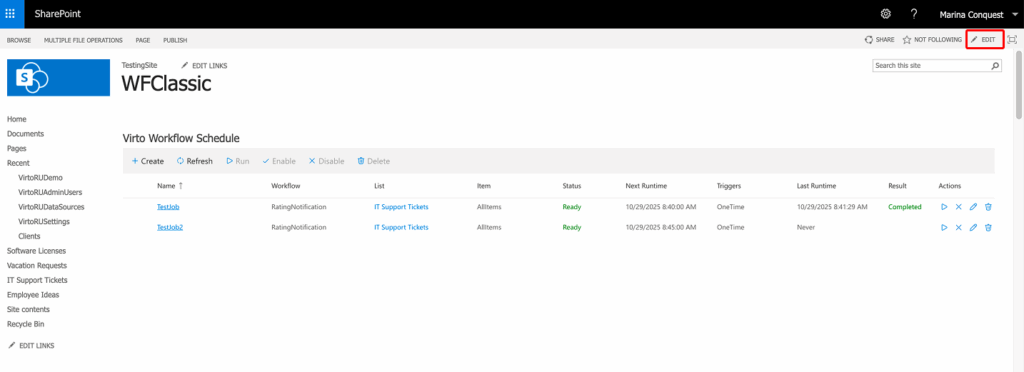This screenshot has width=1024, height=372.
Task: Open Recycle Bin in navigation
Action: tap(26, 324)
